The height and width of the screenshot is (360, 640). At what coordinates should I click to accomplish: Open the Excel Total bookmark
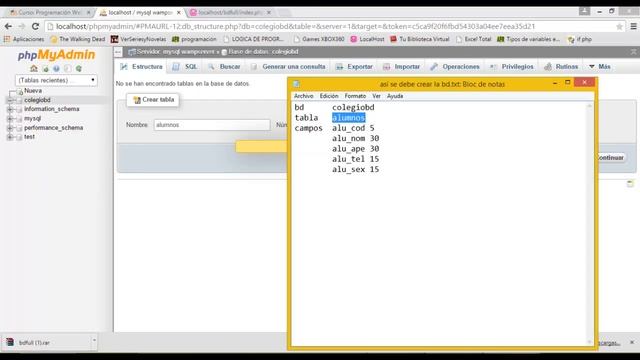[474, 39]
